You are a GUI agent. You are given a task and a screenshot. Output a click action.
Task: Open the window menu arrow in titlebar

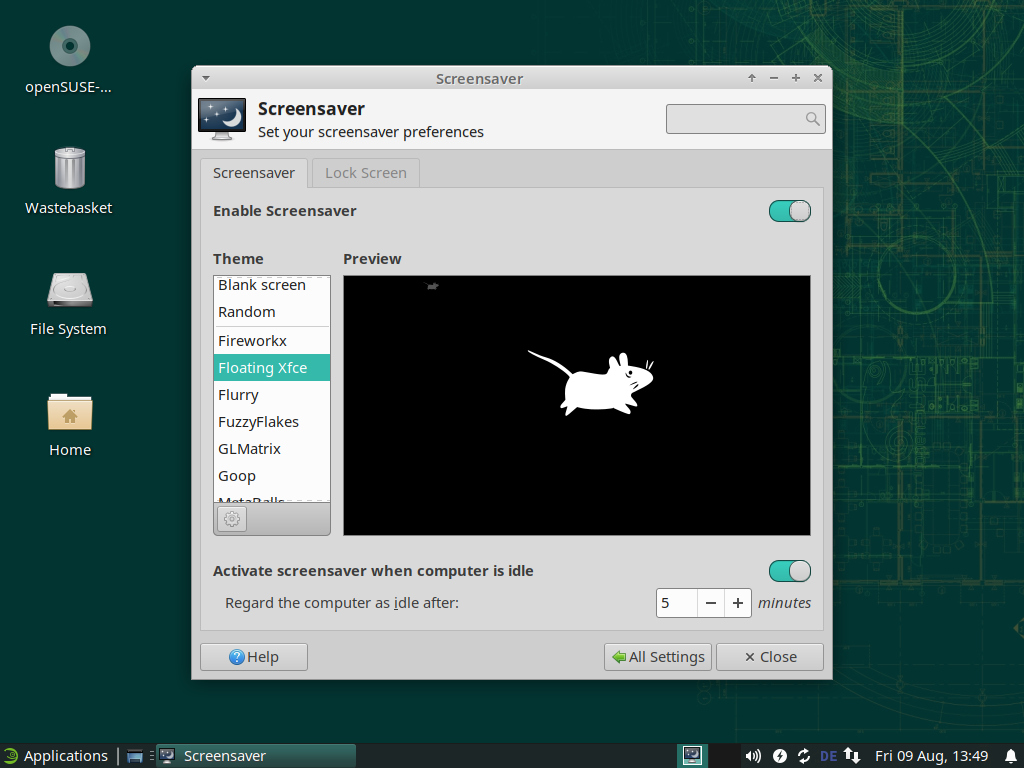pos(205,78)
